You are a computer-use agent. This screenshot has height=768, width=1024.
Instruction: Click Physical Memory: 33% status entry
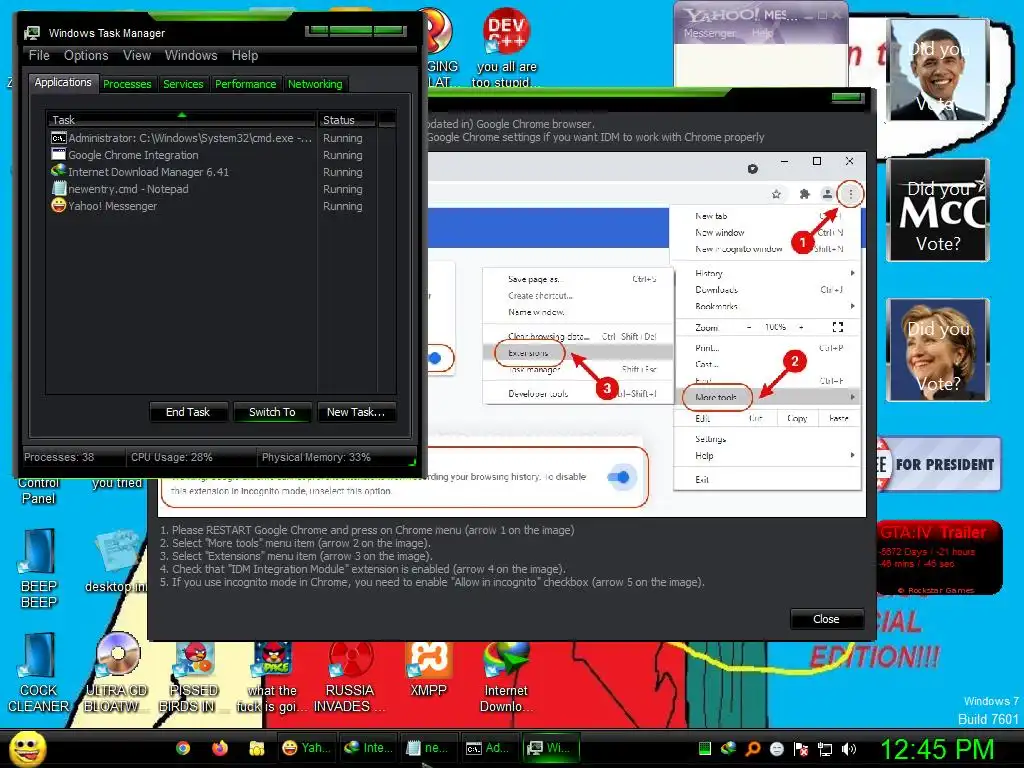click(316, 457)
